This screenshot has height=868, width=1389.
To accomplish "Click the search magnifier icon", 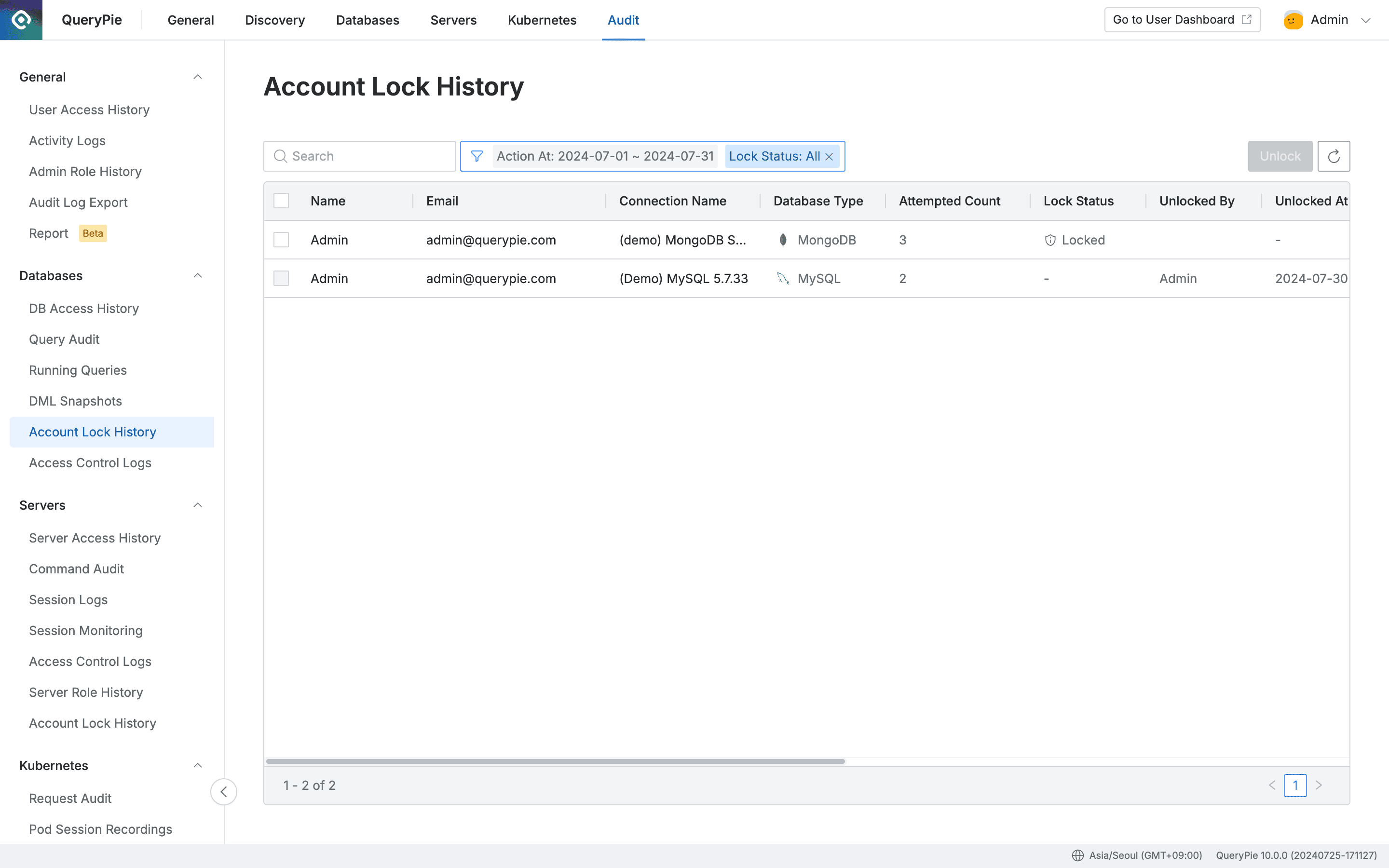I will [281, 156].
